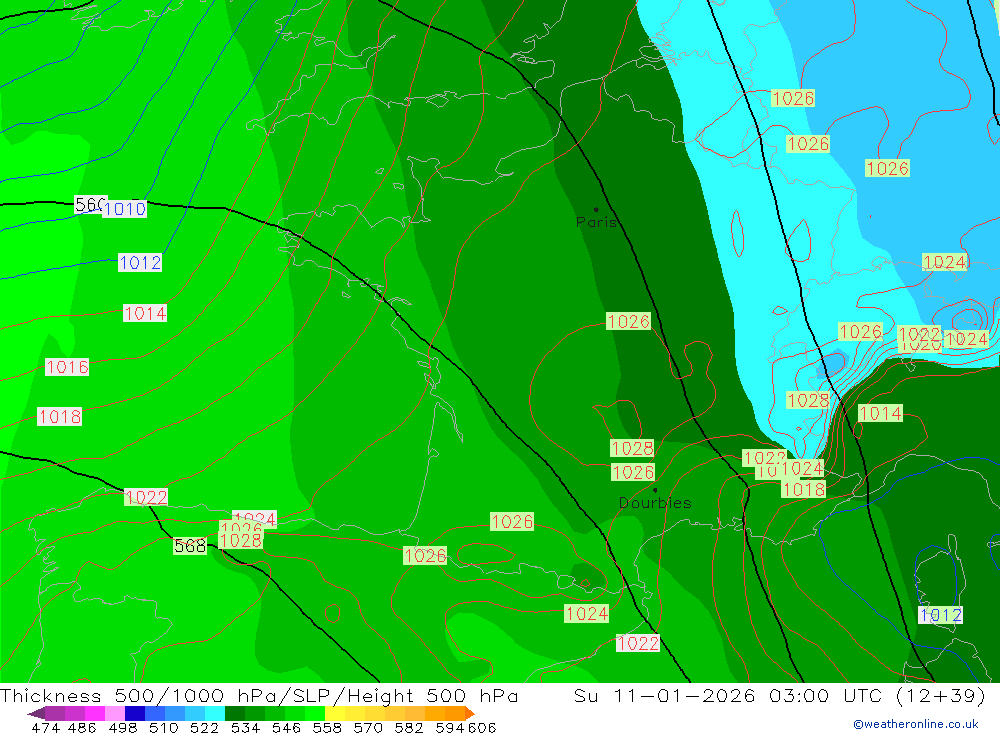Click the 498 legend value
This screenshot has height=733, width=1000.
pos(122,727)
